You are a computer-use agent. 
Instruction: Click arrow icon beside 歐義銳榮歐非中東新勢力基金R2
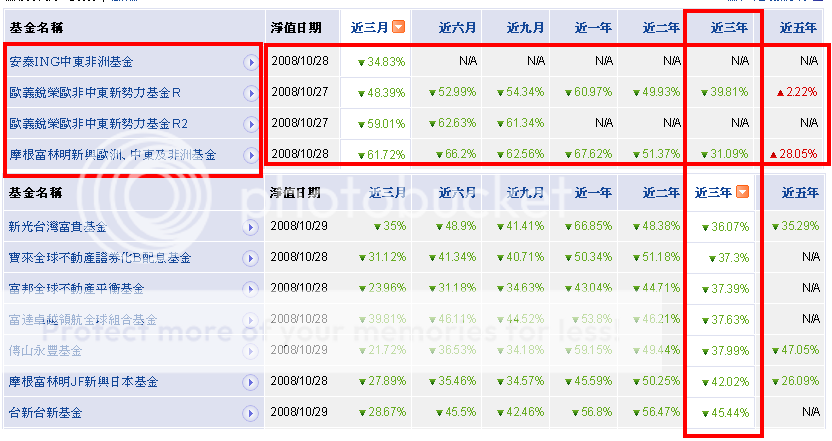coord(250,124)
